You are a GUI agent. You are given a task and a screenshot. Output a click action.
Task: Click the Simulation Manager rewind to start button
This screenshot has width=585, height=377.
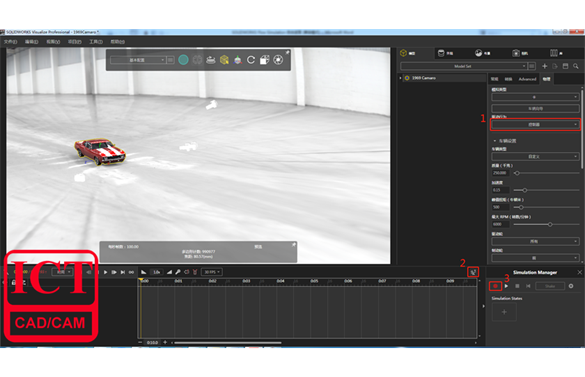528,286
